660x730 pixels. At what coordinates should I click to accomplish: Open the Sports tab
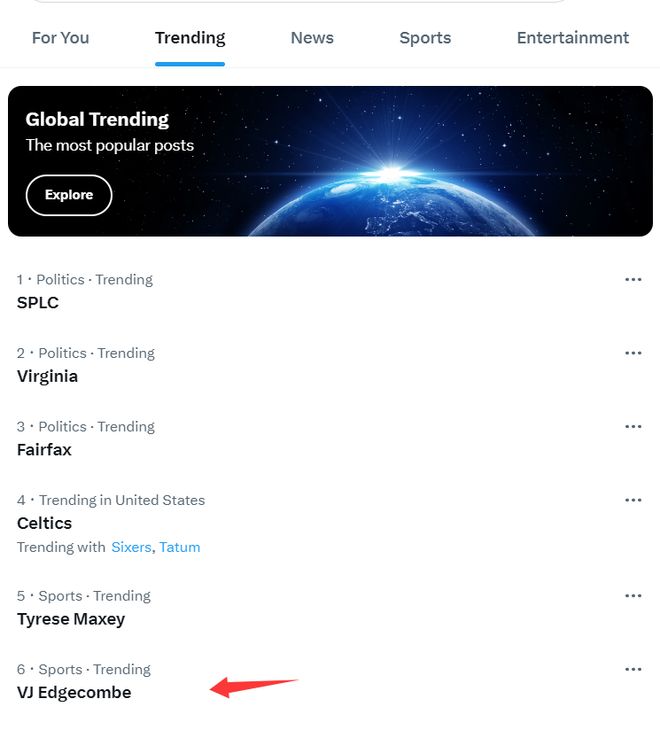(x=425, y=38)
